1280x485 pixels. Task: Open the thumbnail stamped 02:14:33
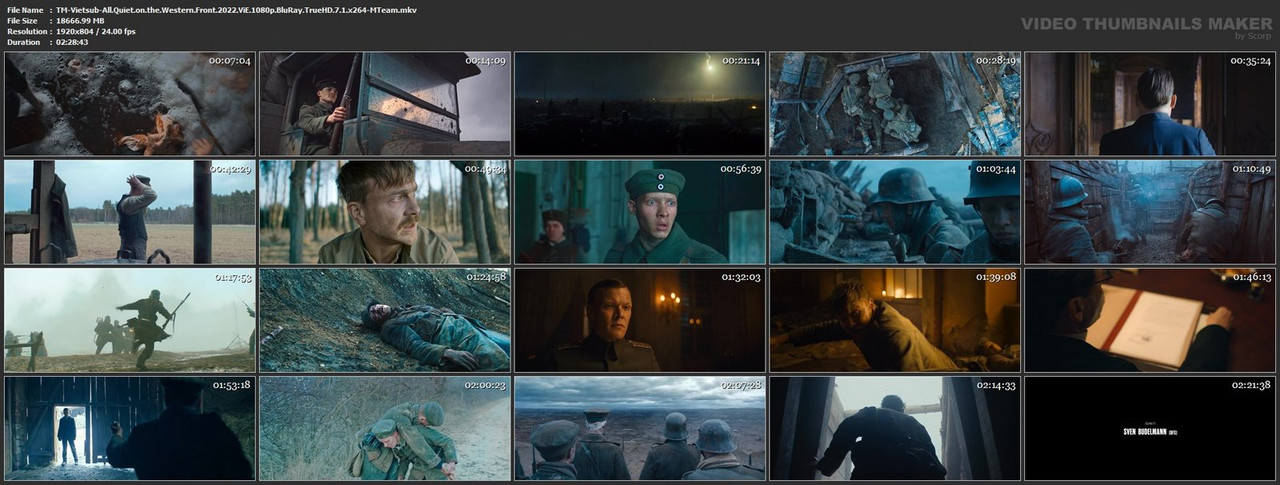[x=895, y=428]
